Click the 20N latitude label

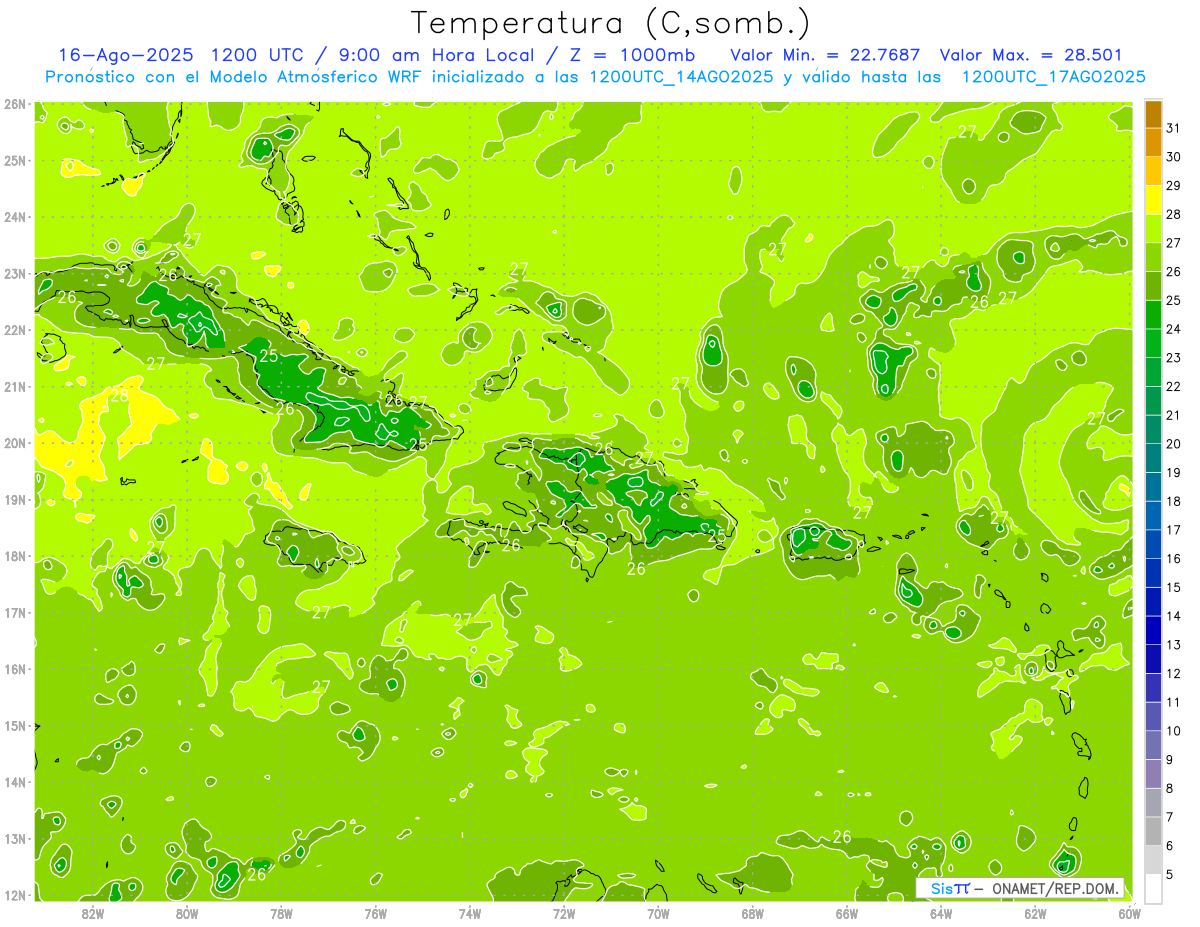pyautogui.click(x=14, y=443)
